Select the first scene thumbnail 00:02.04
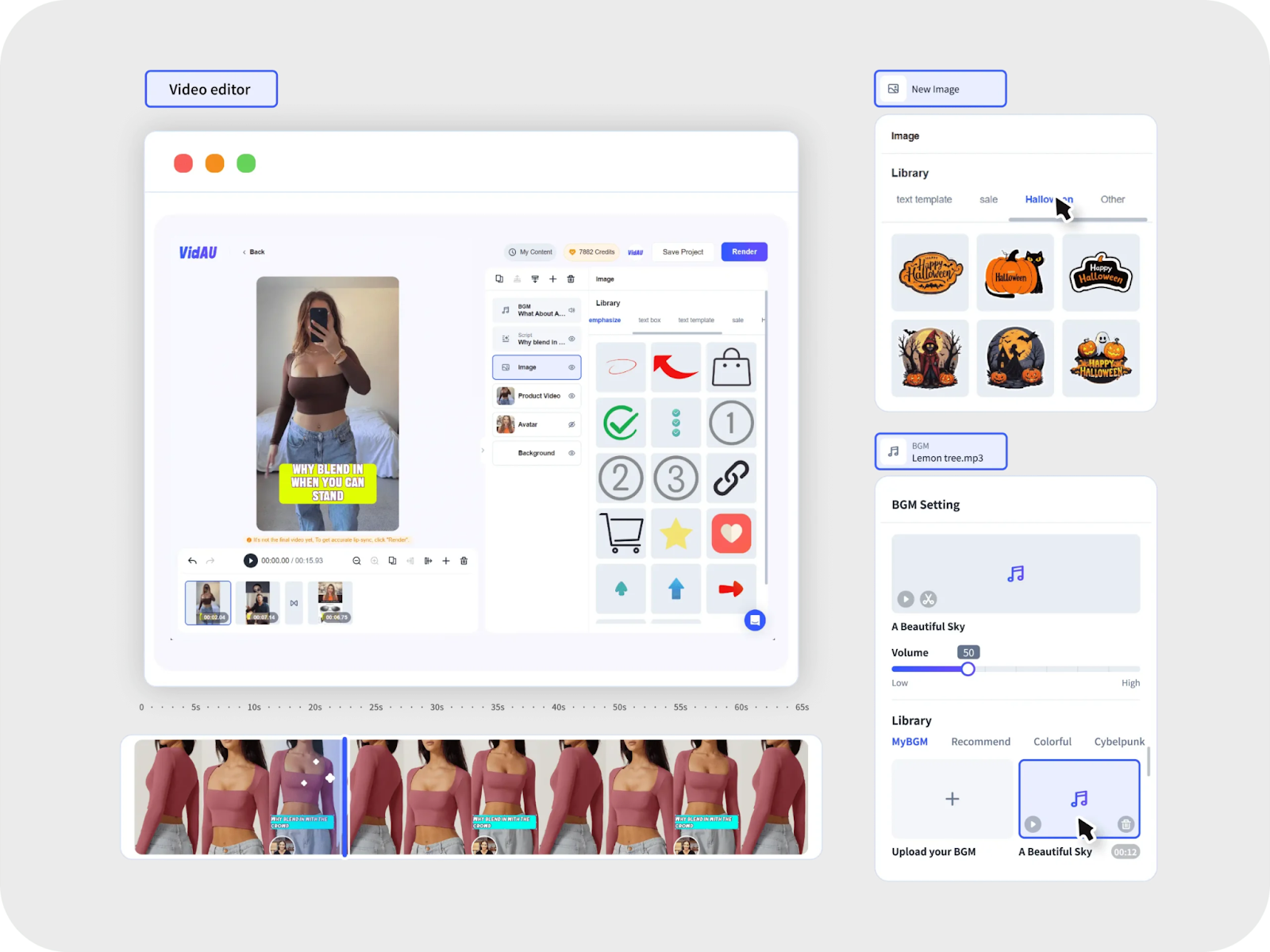The width and height of the screenshot is (1270, 952). [x=208, y=603]
